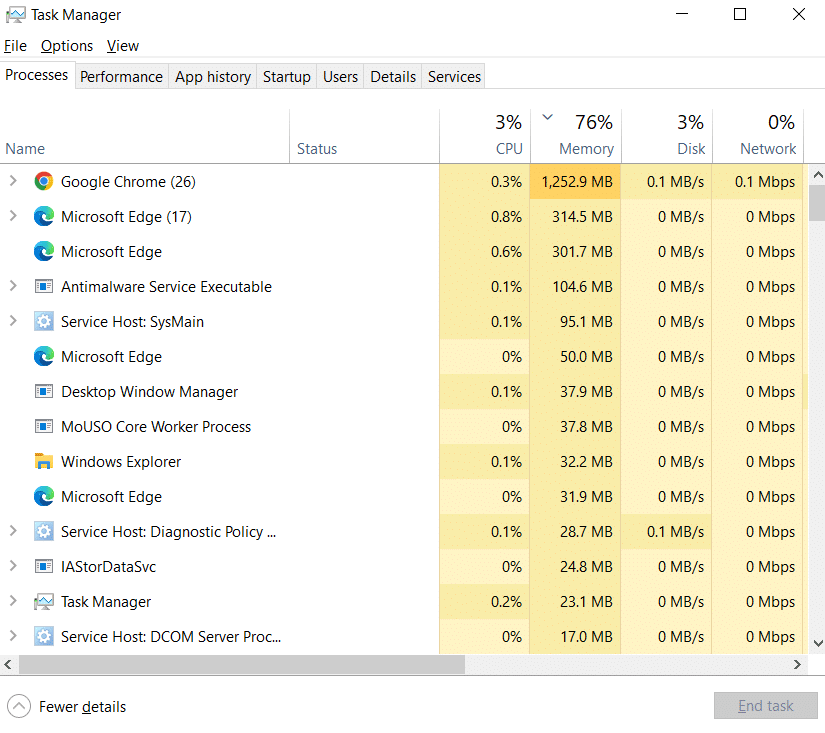This screenshot has height=733, width=825.
Task: Select the Windows Explorer folder icon
Action: point(44,461)
